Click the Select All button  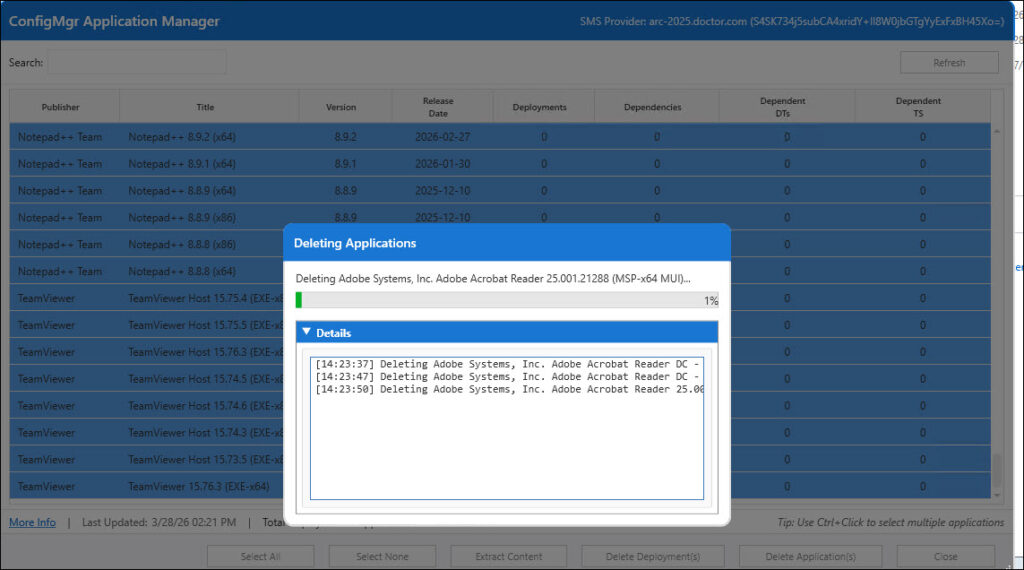(260, 556)
